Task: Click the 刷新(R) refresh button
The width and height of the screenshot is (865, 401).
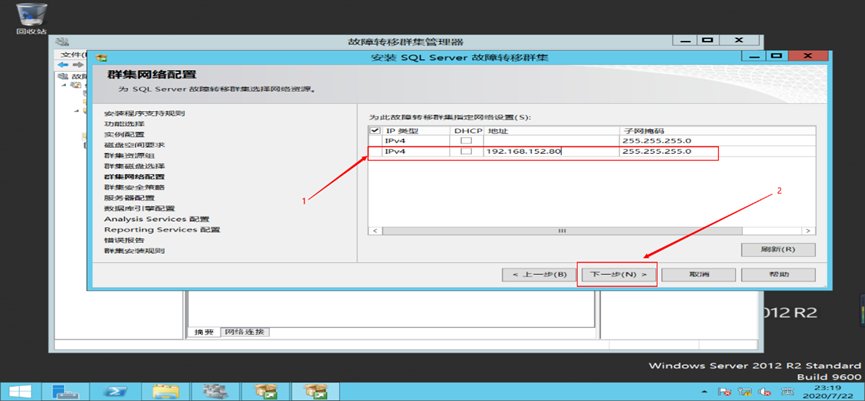Action: click(778, 249)
